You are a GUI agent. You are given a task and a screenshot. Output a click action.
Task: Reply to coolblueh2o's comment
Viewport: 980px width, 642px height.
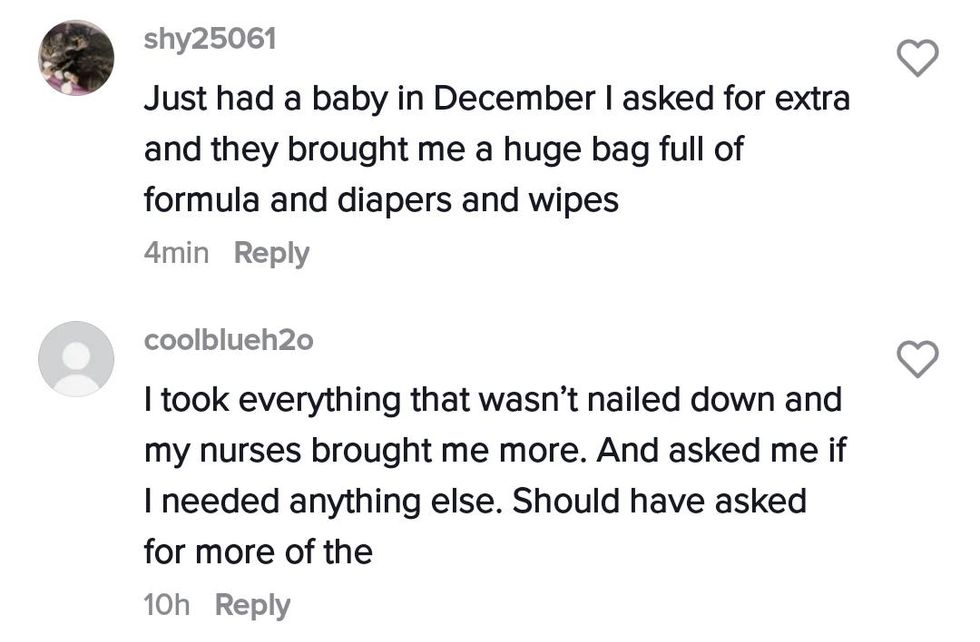point(252,605)
